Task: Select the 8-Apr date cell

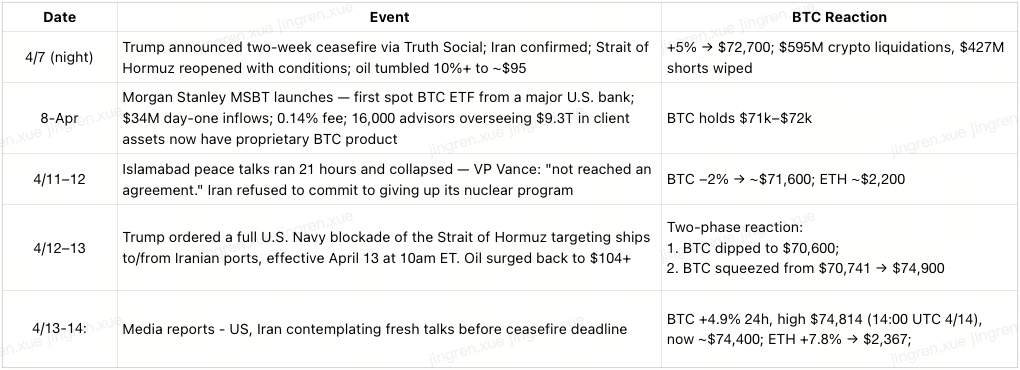Action: pyautogui.click(x=59, y=118)
